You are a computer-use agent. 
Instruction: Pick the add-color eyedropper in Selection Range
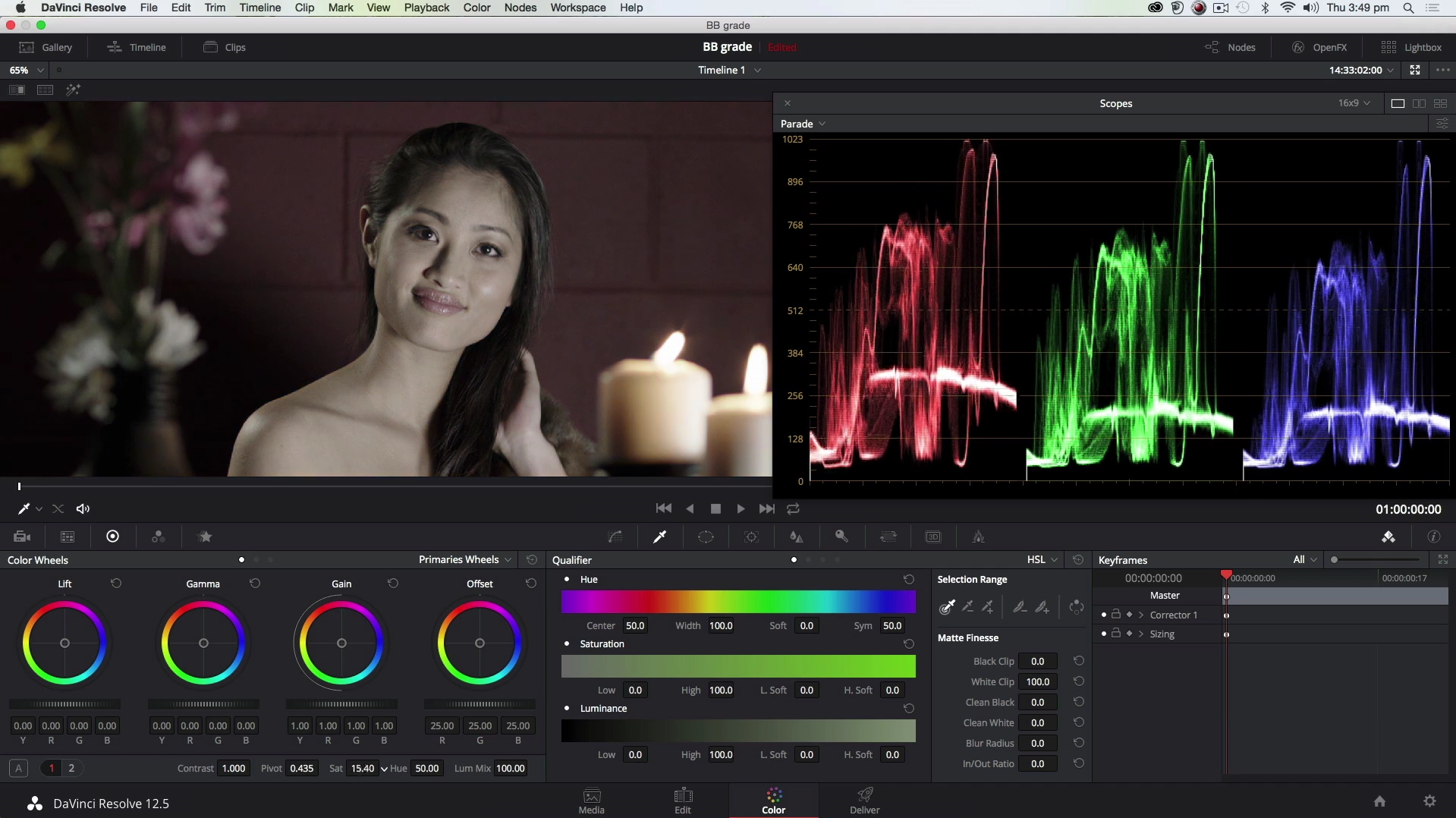(988, 606)
